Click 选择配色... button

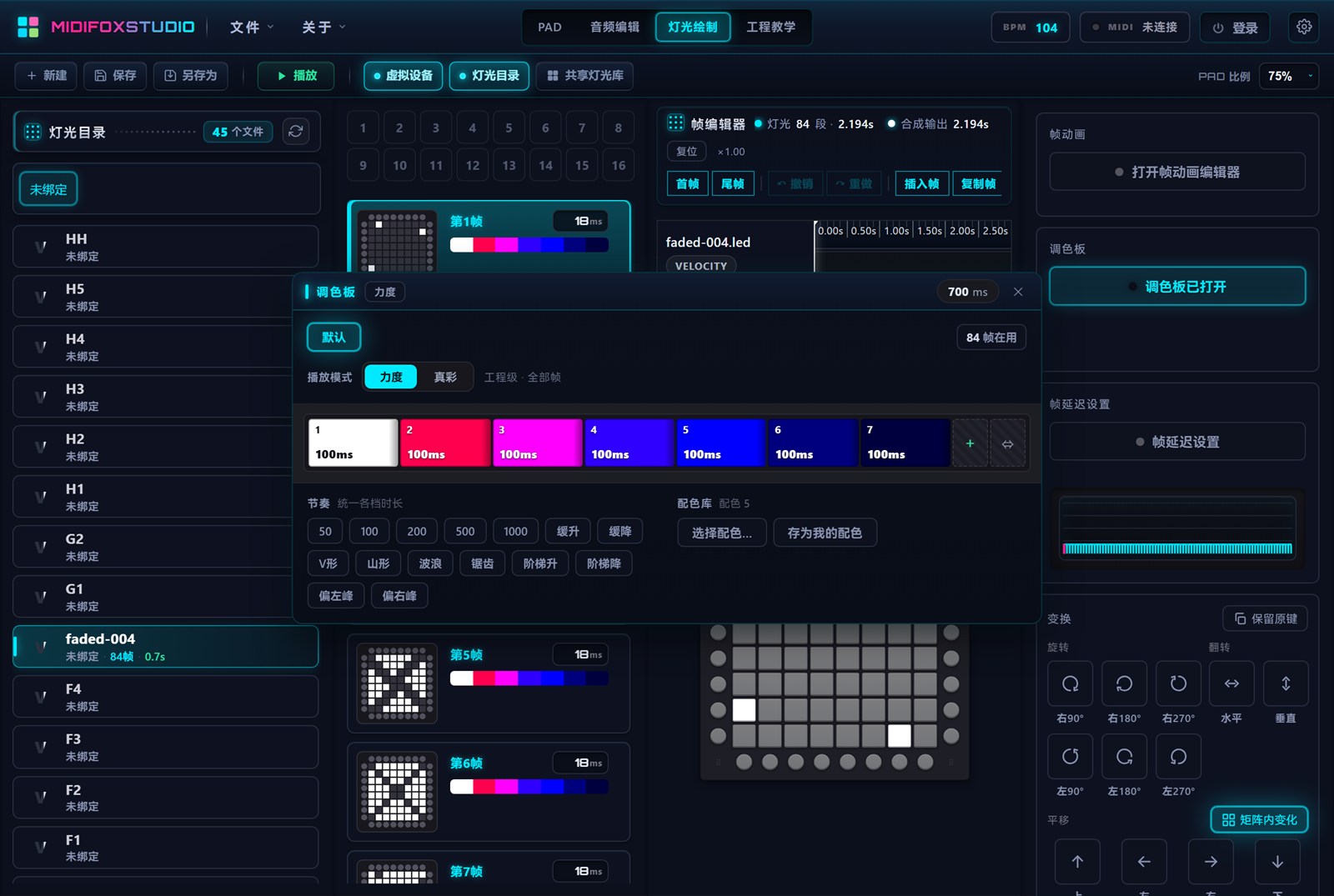point(721,533)
